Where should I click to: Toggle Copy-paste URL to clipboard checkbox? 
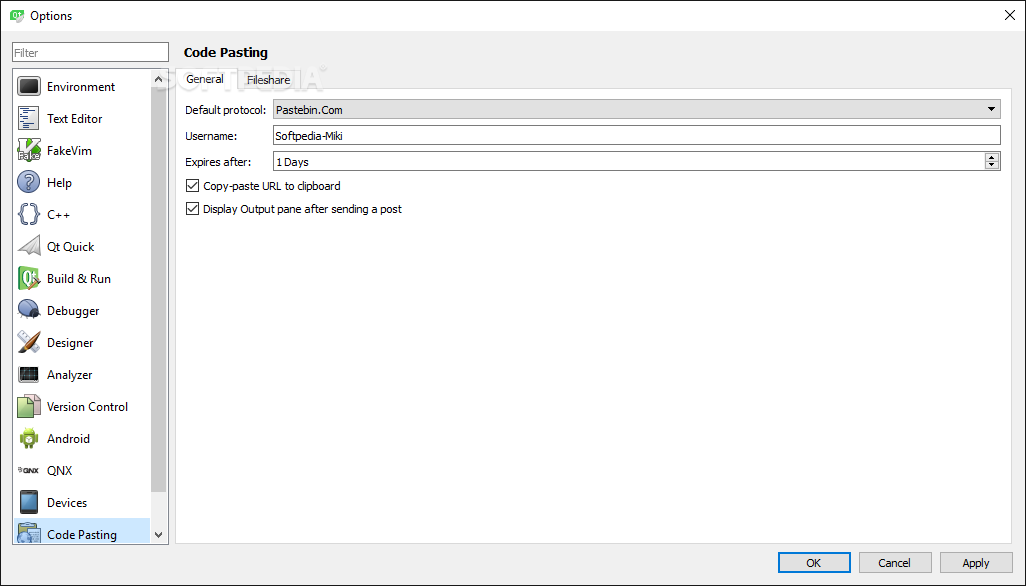(x=192, y=186)
